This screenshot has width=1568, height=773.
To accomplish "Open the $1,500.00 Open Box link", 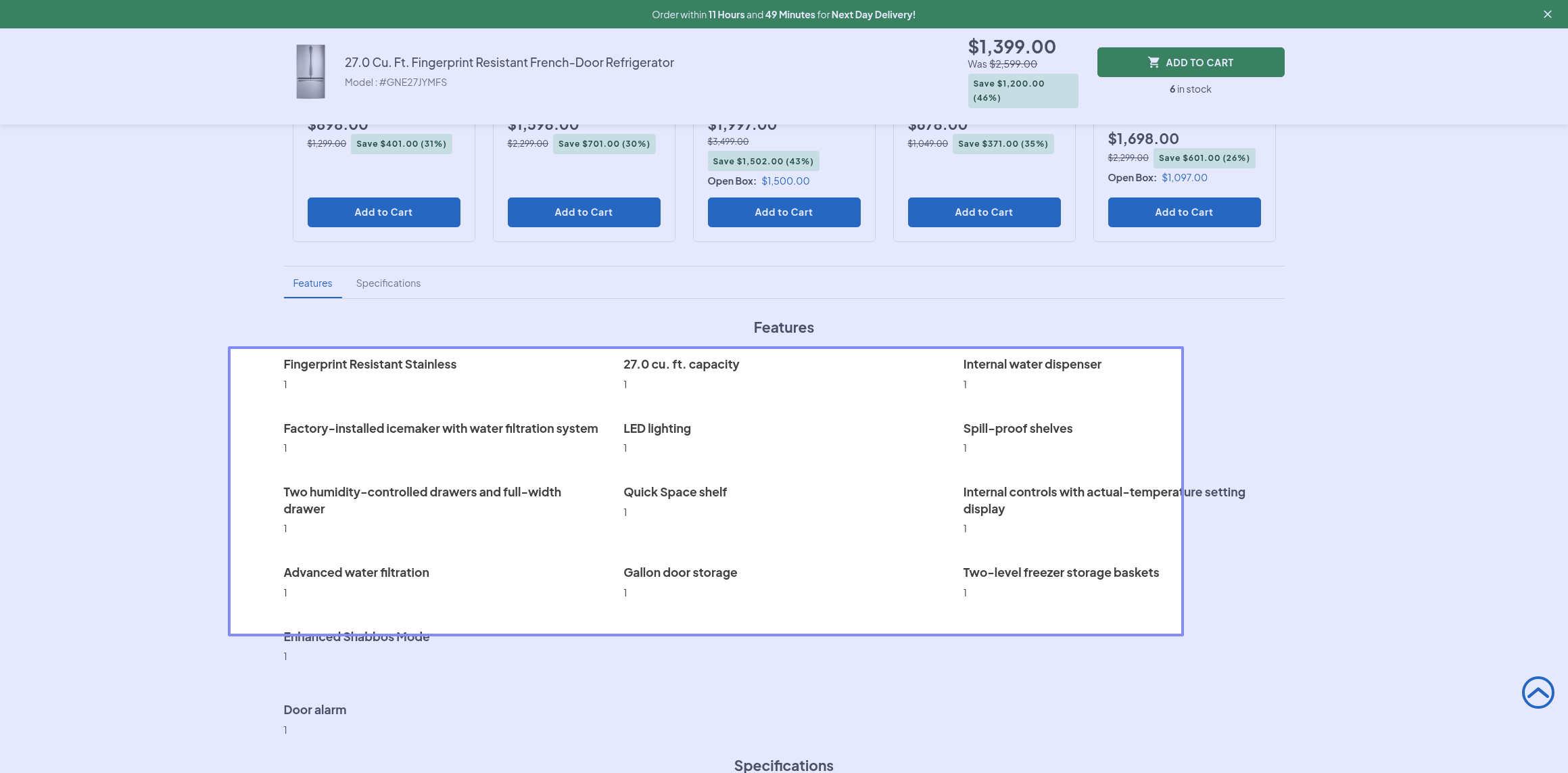I will [785, 181].
